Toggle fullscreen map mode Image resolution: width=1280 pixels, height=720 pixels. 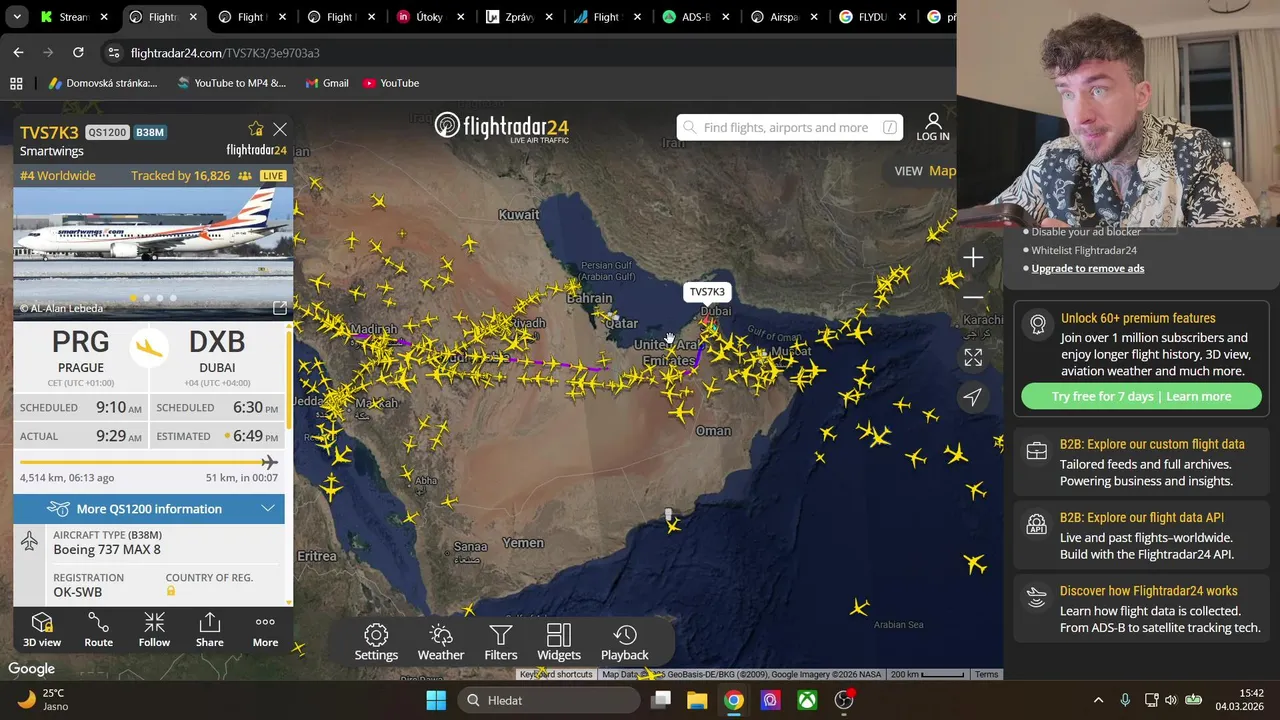pyautogui.click(x=973, y=357)
